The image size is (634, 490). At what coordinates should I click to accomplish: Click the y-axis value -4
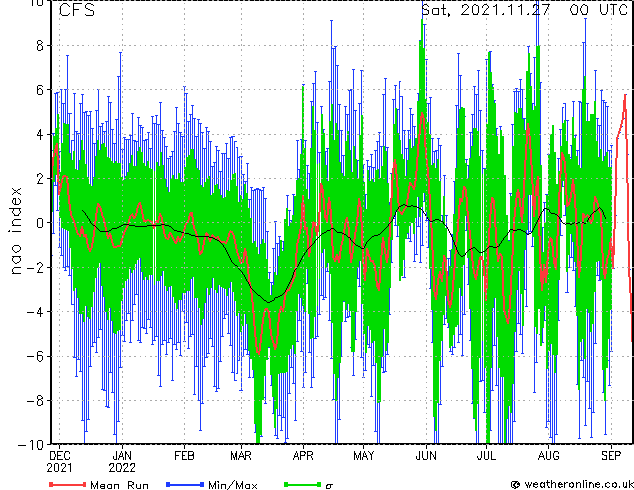34,312
